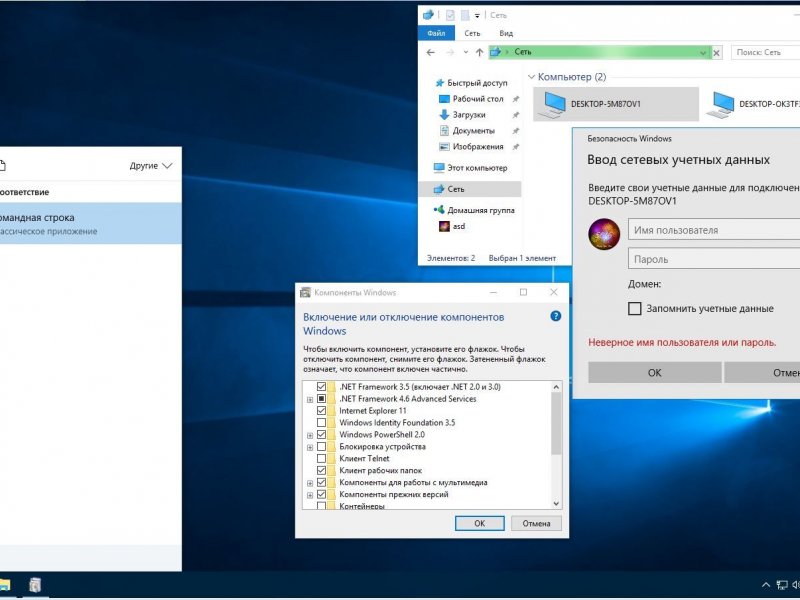Open File Explorer from the taskbar
Viewport: 800px width, 600px height.
point(5,585)
